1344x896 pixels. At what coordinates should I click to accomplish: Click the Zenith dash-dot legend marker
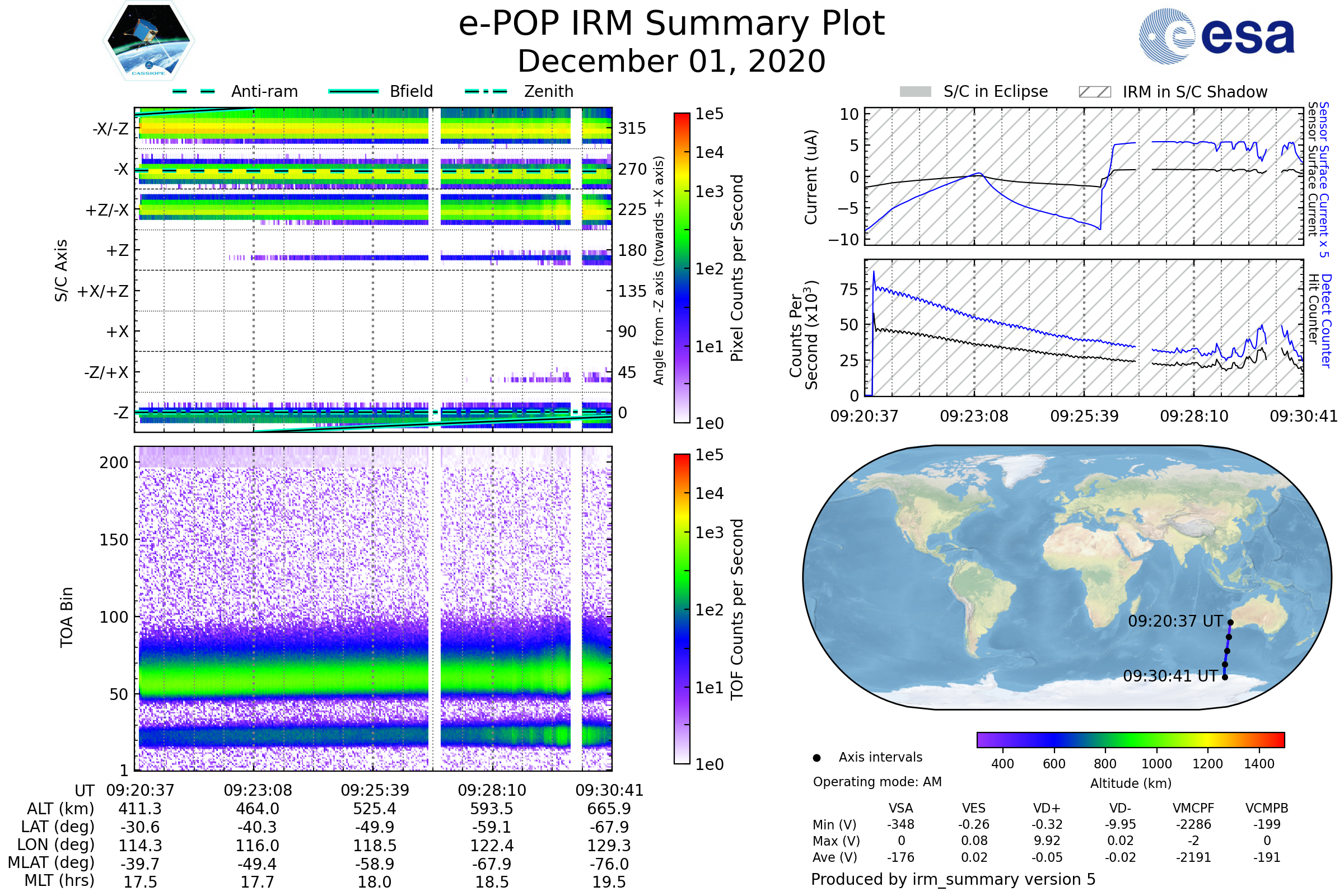tap(486, 91)
